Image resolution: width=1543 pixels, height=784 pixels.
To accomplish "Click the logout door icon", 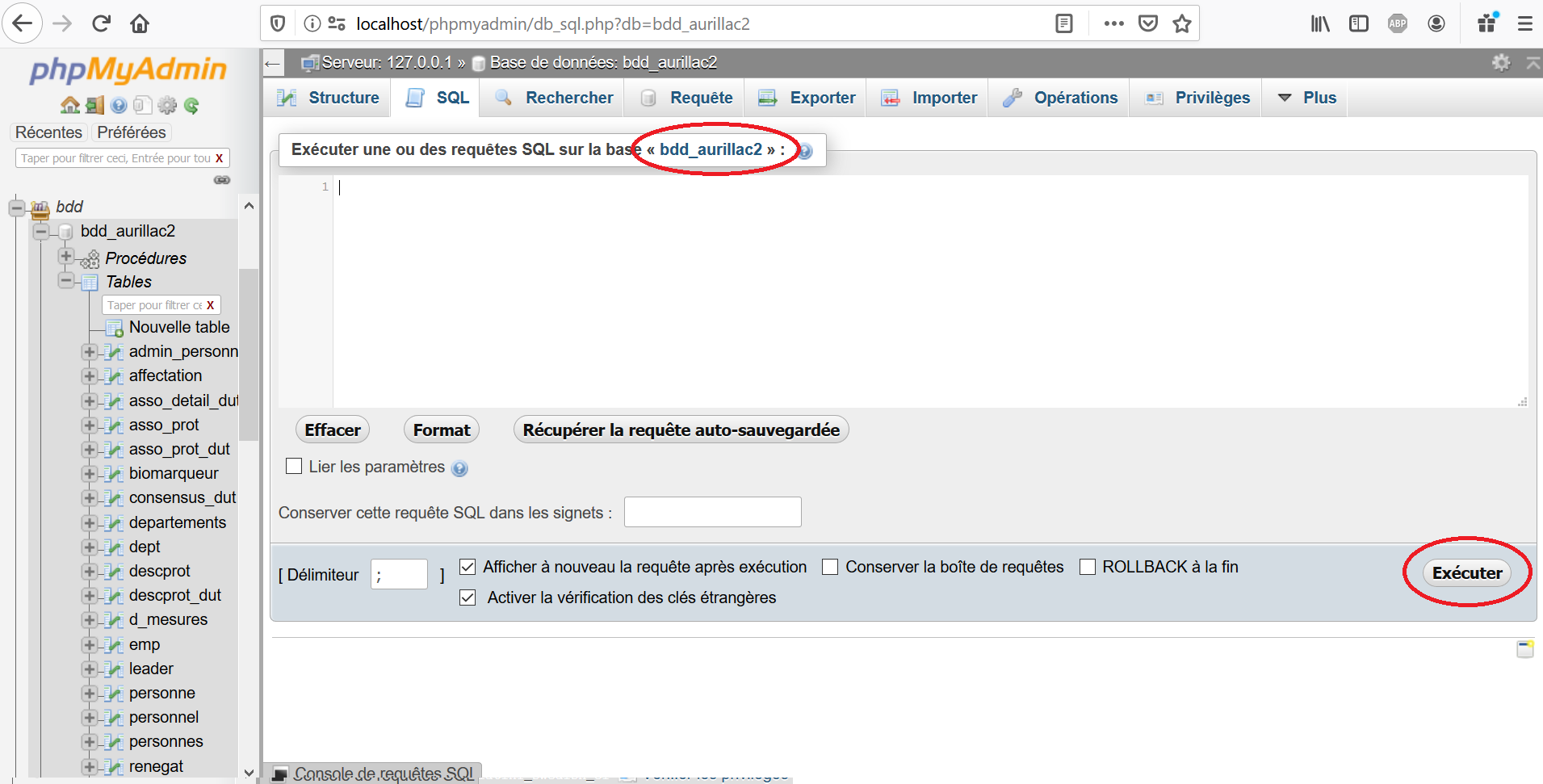I will [94, 106].
